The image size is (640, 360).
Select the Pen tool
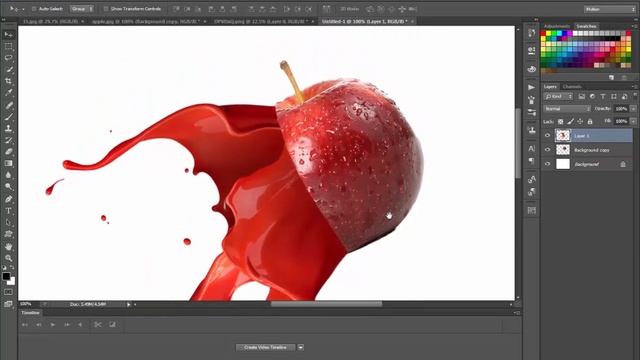(8, 199)
